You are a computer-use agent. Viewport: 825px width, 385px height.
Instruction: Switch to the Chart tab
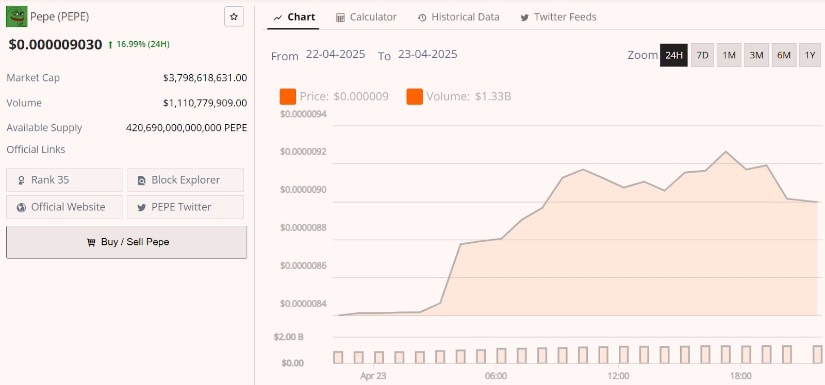click(x=294, y=17)
